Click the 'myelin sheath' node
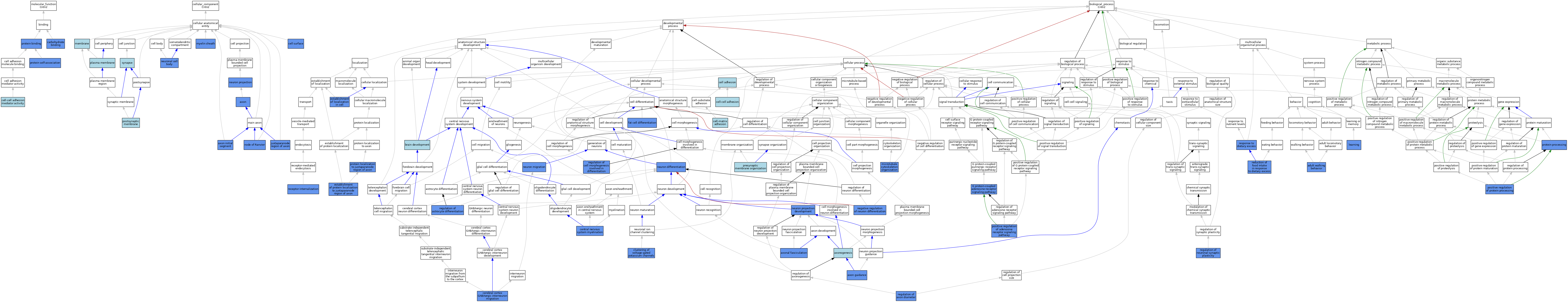The height and width of the screenshot is (302, 1568). click(x=206, y=44)
